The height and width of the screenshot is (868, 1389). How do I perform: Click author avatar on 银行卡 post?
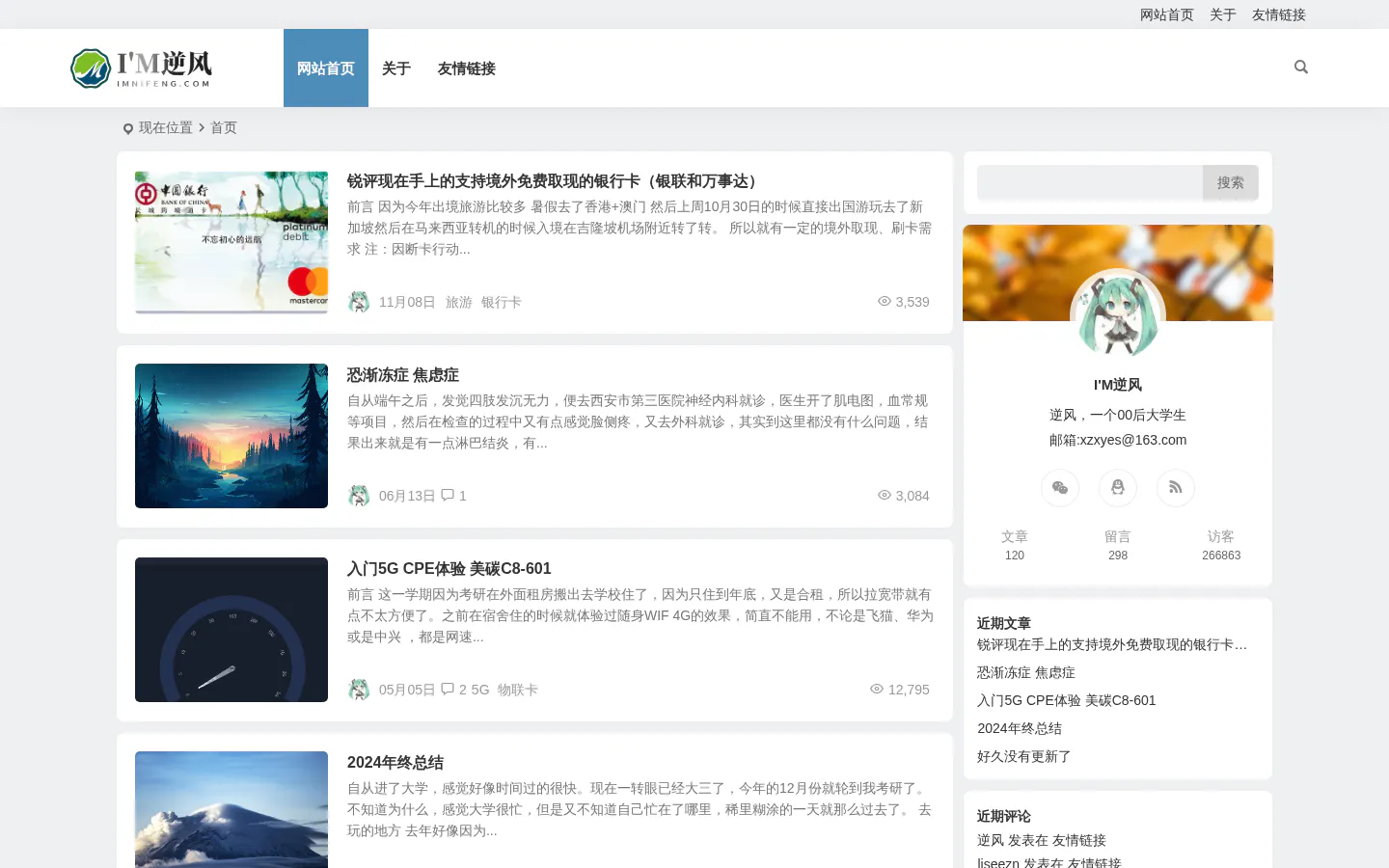coord(359,302)
